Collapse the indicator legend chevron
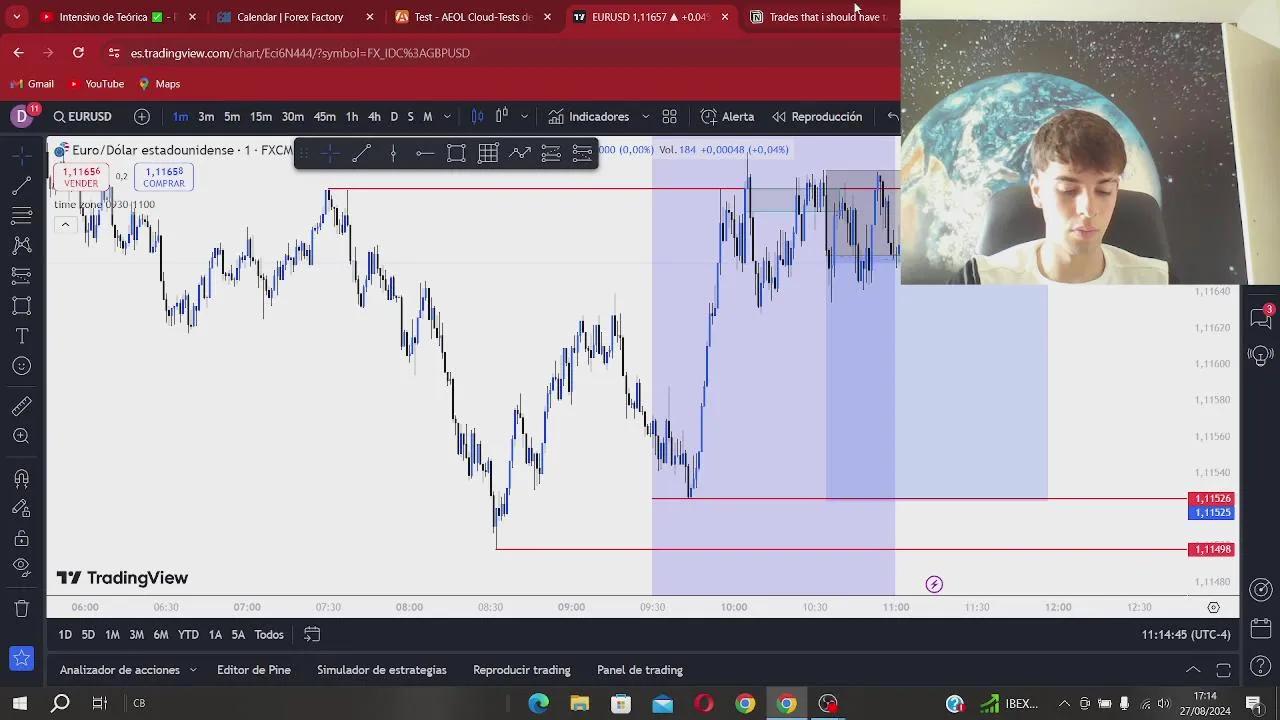Image resolution: width=1280 pixels, height=720 pixels. click(65, 225)
